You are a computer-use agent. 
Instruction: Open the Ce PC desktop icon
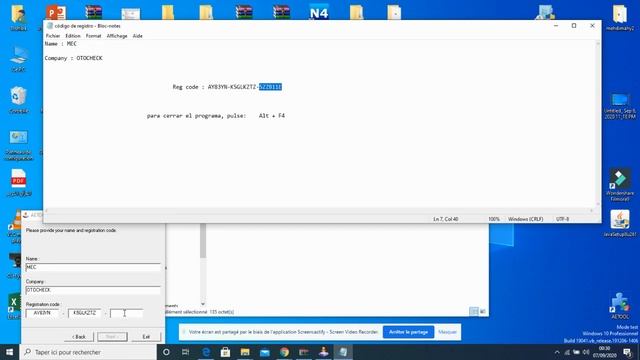18,59
